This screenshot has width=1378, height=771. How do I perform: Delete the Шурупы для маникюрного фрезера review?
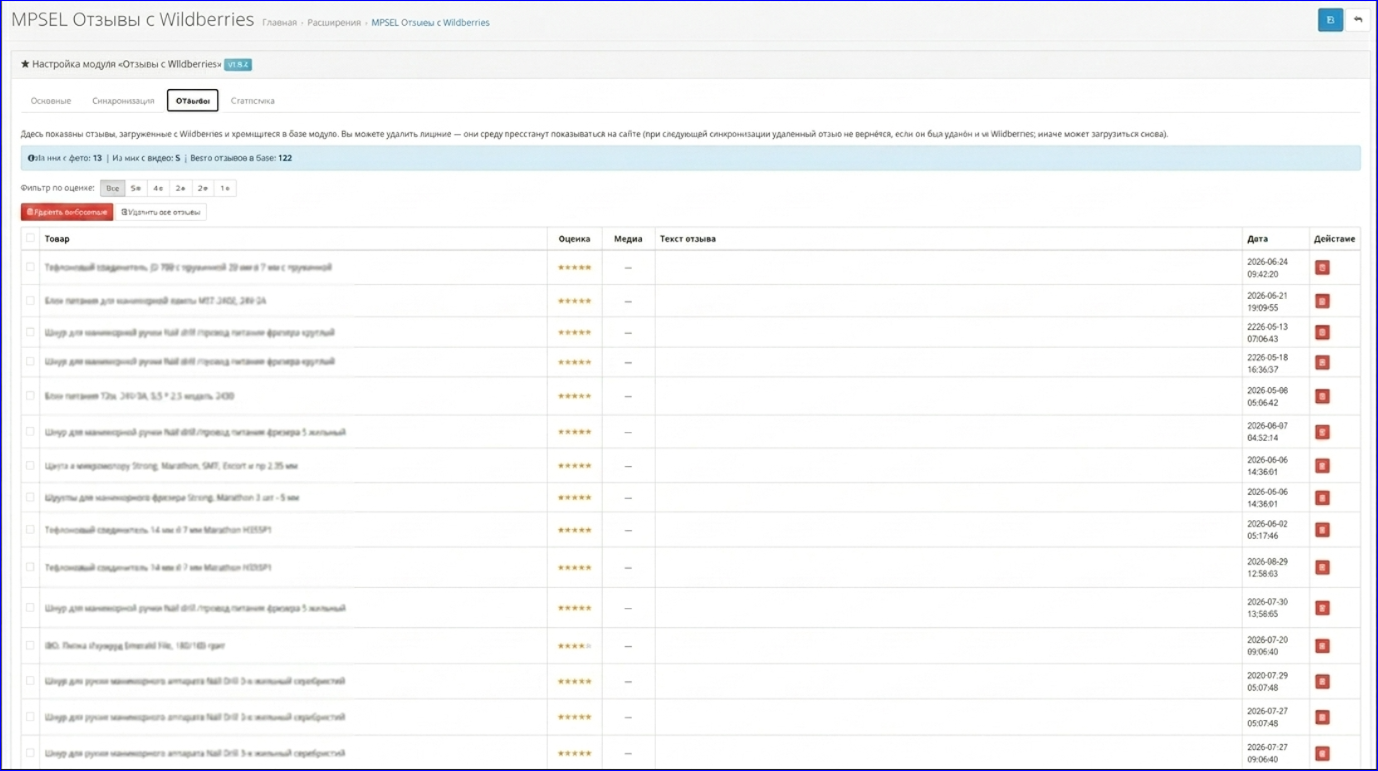click(x=1322, y=498)
